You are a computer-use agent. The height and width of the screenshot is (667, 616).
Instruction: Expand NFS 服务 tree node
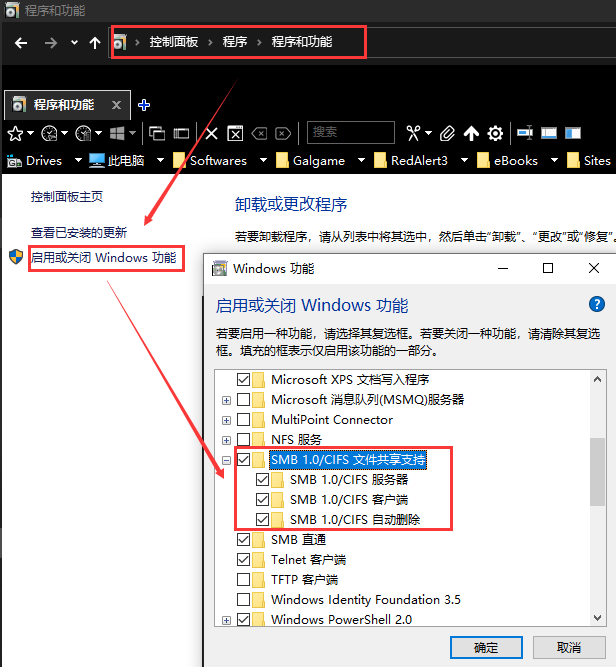pos(226,440)
